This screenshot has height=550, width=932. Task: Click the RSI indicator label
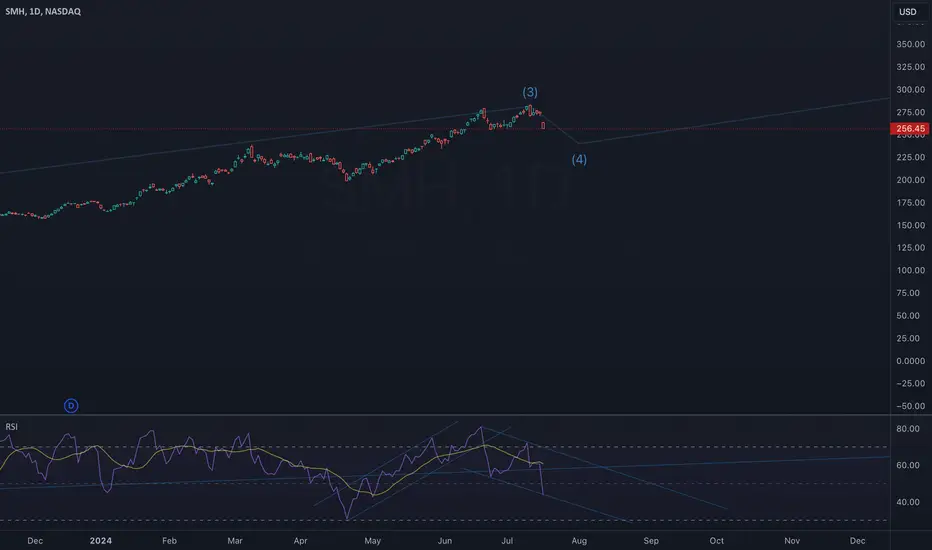pyautogui.click(x=11, y=427)
